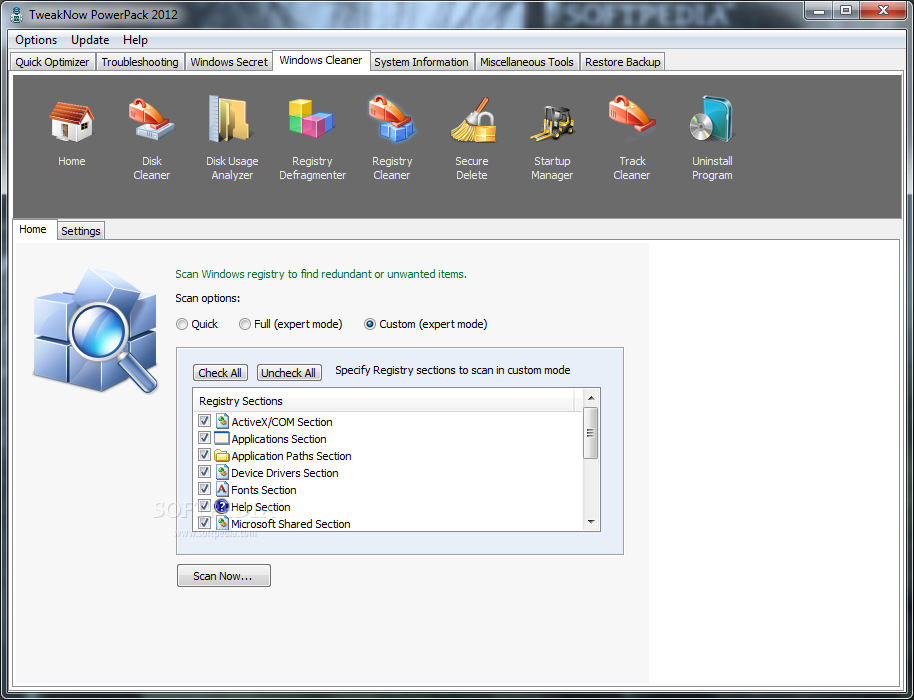Click the Registry Sections column header
The width and height of the screenshot is (914, 700).
(384, 401)
